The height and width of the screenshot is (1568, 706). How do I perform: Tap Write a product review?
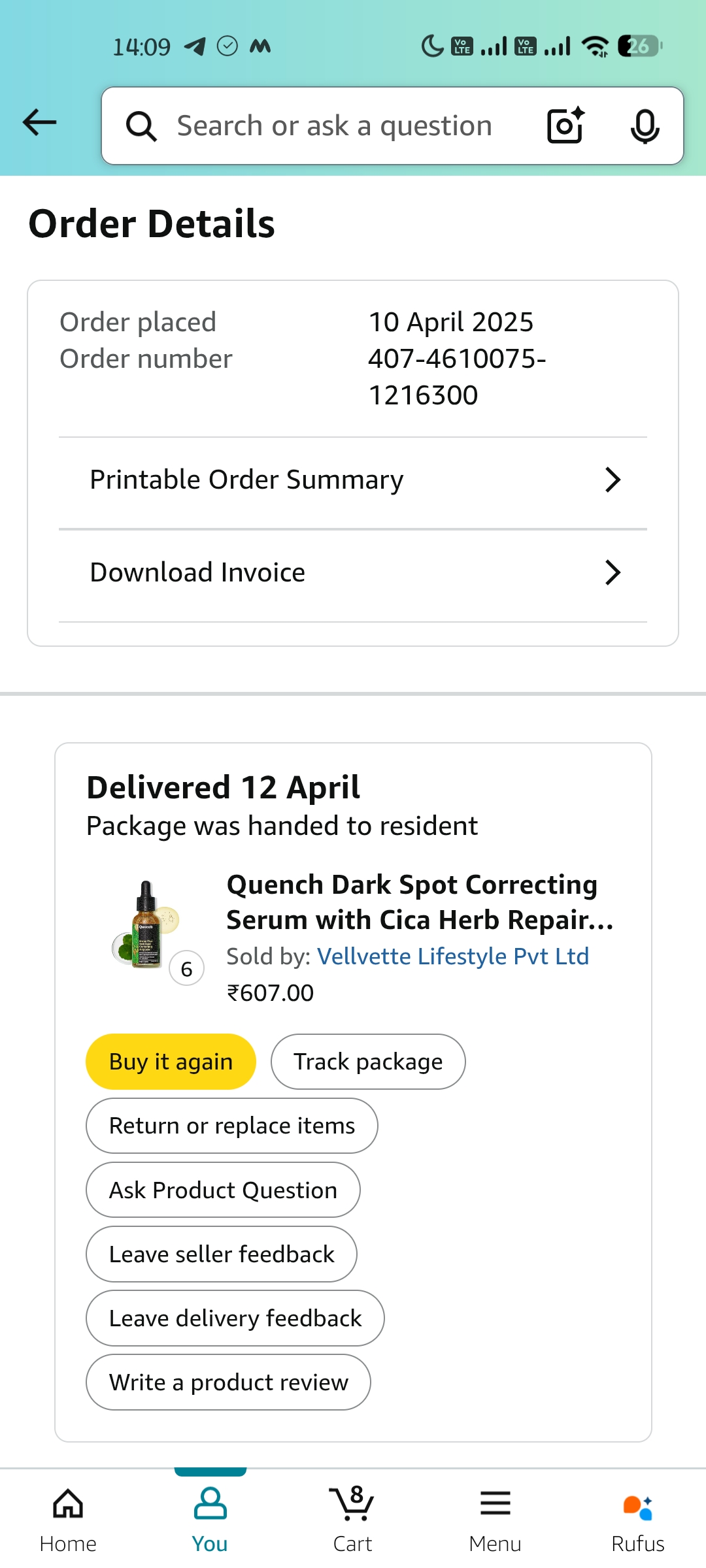229,1382
